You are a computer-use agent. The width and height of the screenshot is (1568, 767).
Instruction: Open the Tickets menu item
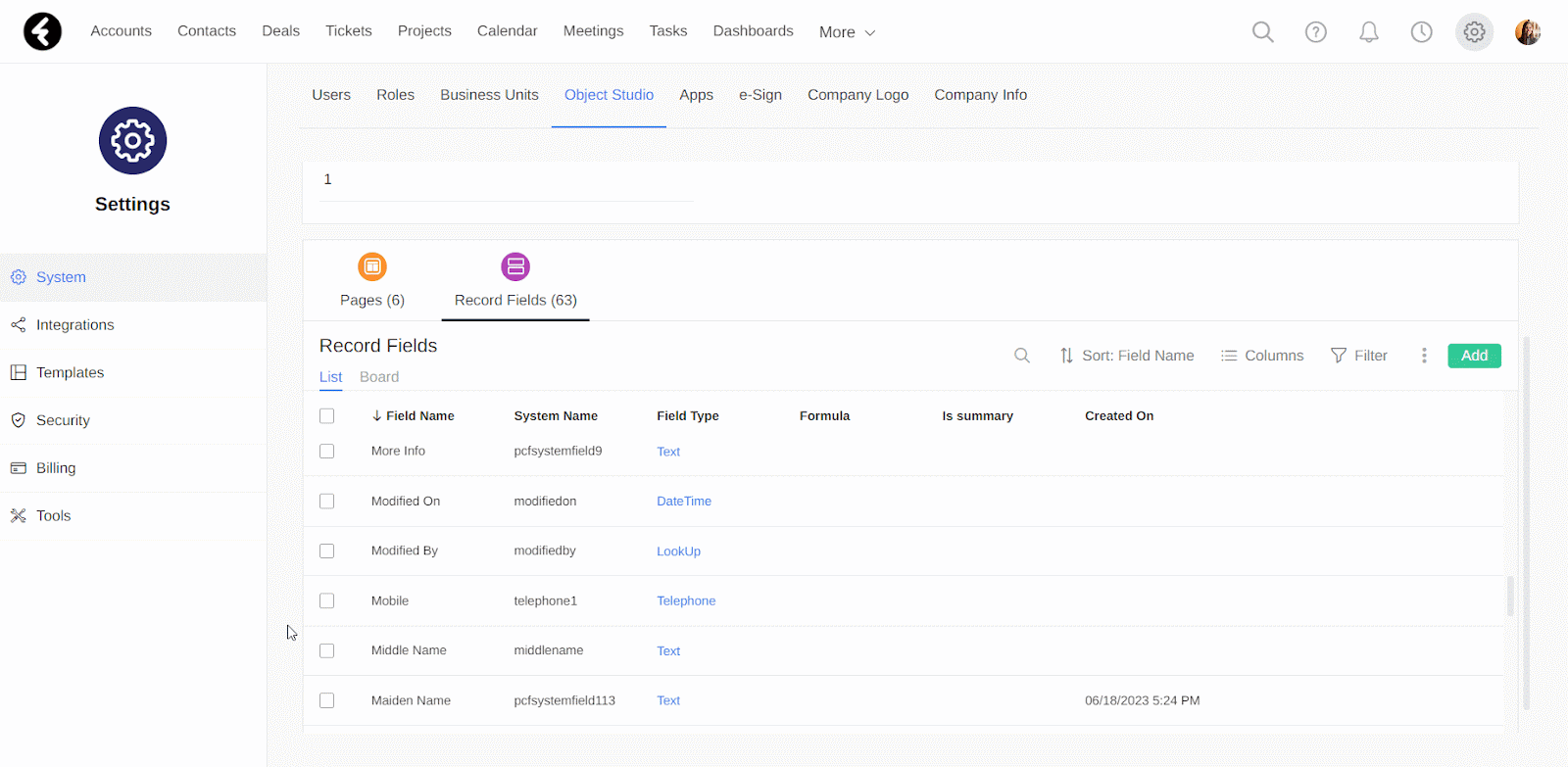point(349,31)
